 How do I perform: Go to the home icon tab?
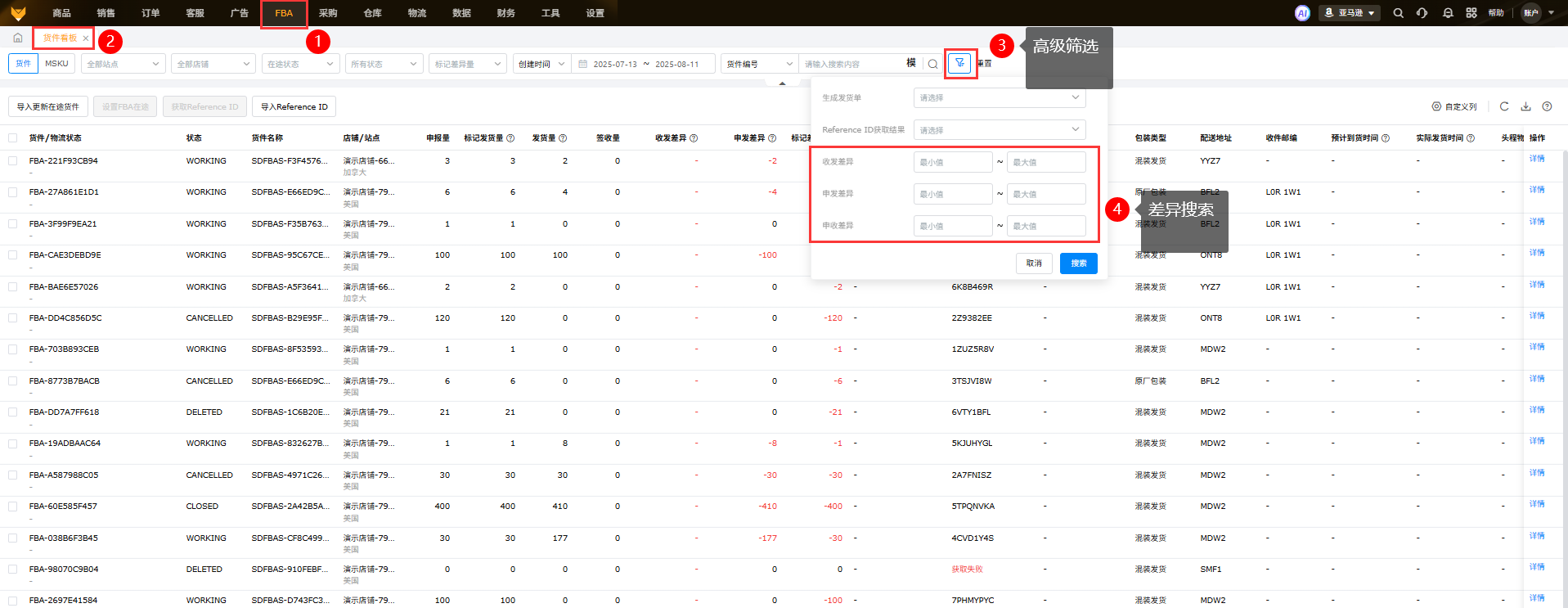[17, 38]
